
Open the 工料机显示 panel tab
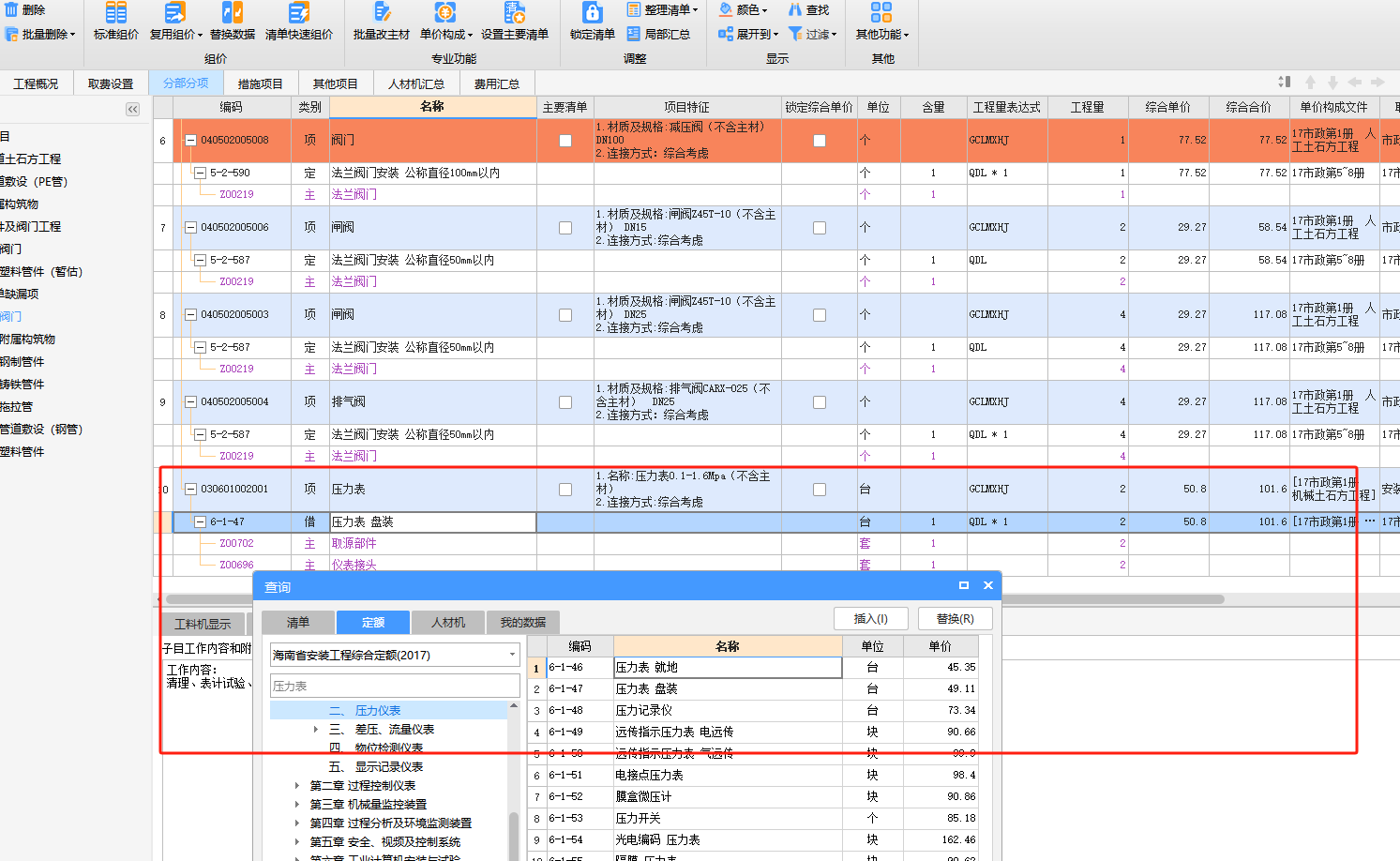tap(203, 624)
